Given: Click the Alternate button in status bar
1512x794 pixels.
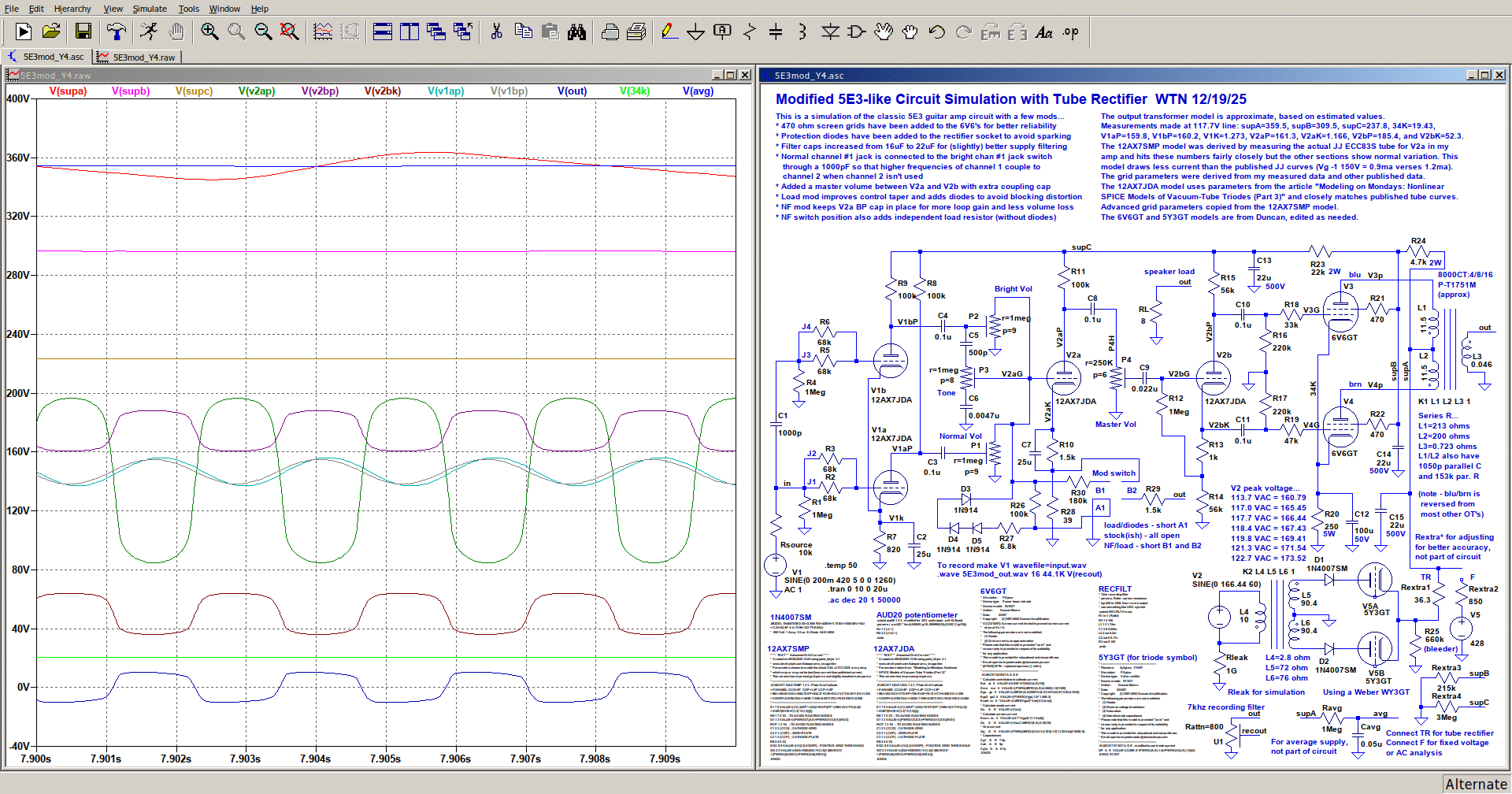Looking at the screenshot, I should point(1476,785).
